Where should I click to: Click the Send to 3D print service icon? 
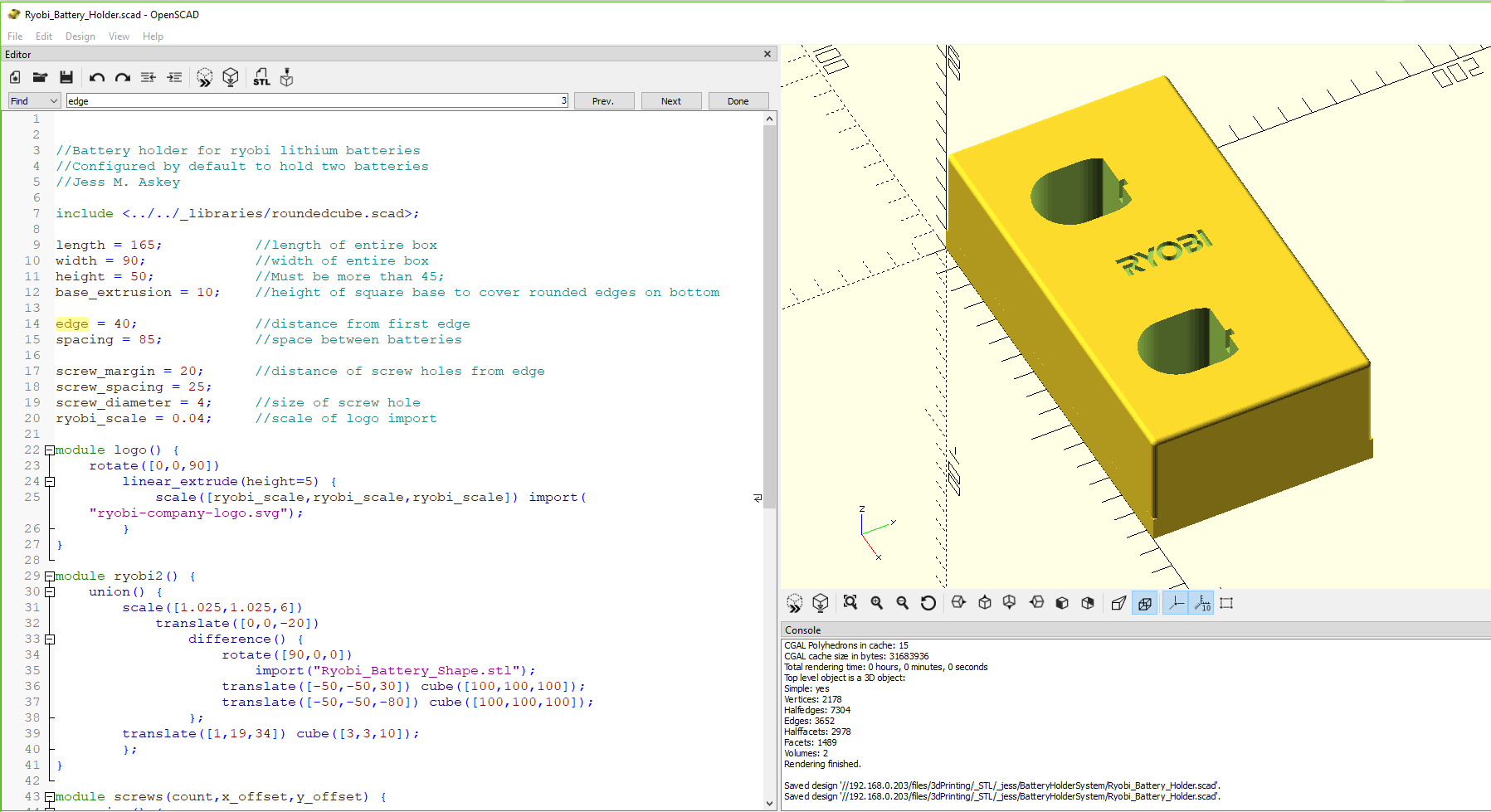pyautogui.click(x=286, y=78)
